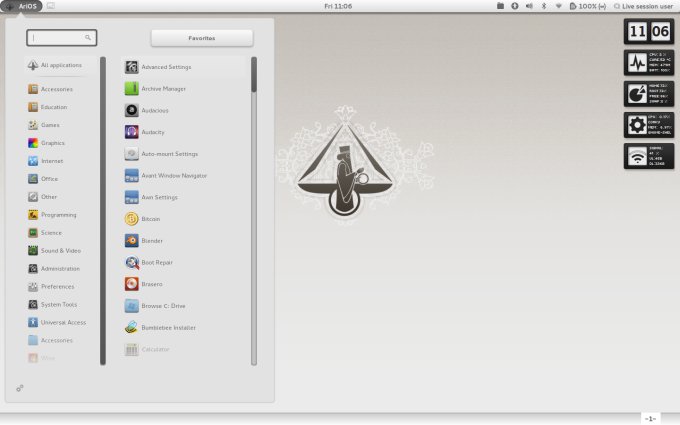Select the Education category

[x=48, y=107]
